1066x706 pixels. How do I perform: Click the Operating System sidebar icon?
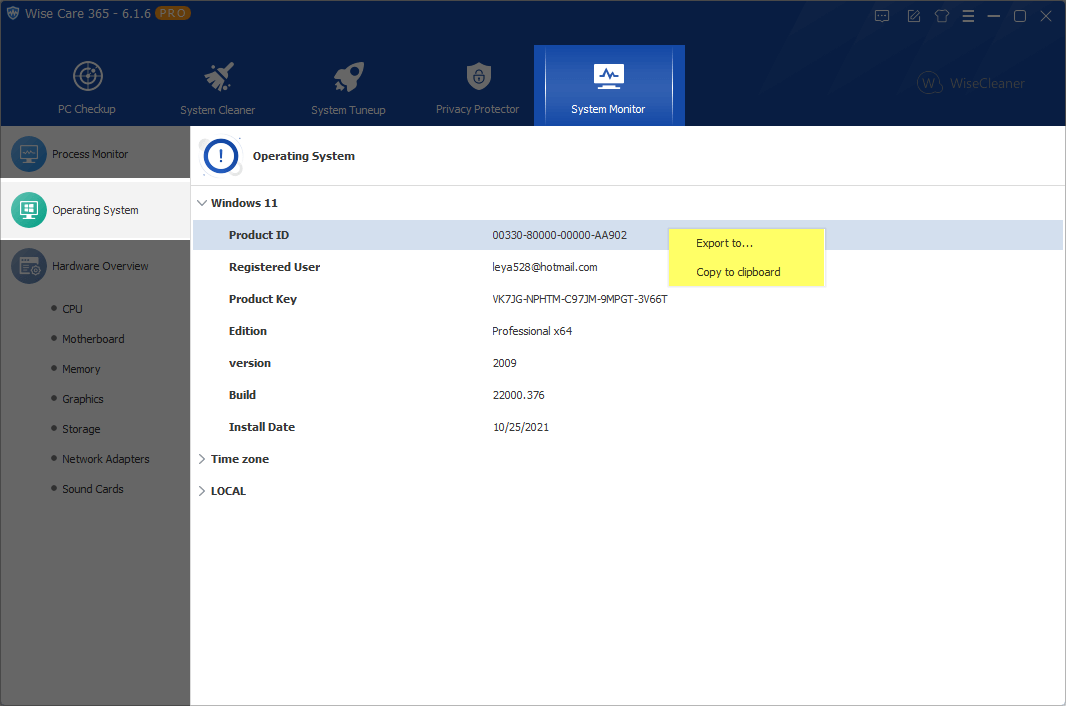[29, 209]
